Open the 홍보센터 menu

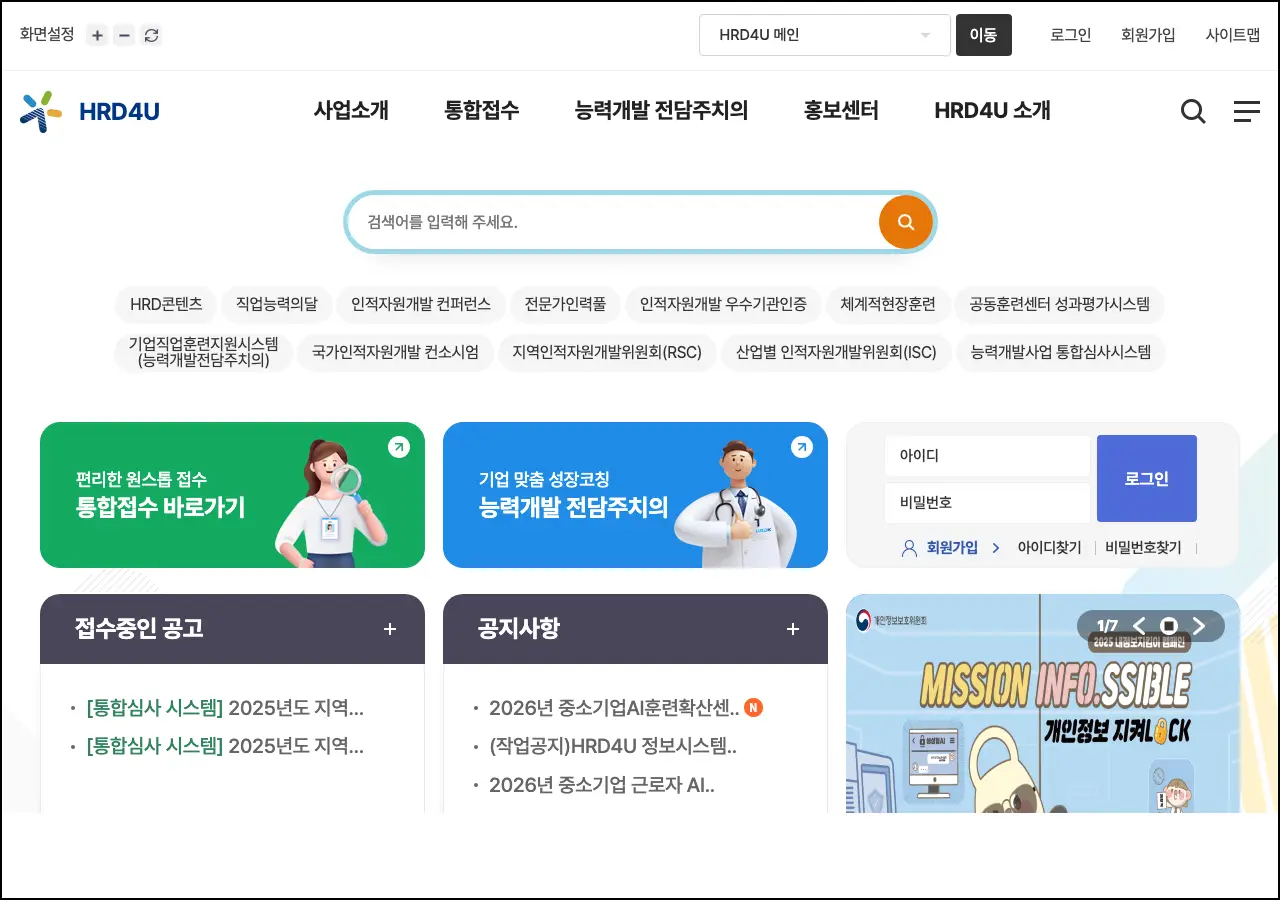point(840,110)
